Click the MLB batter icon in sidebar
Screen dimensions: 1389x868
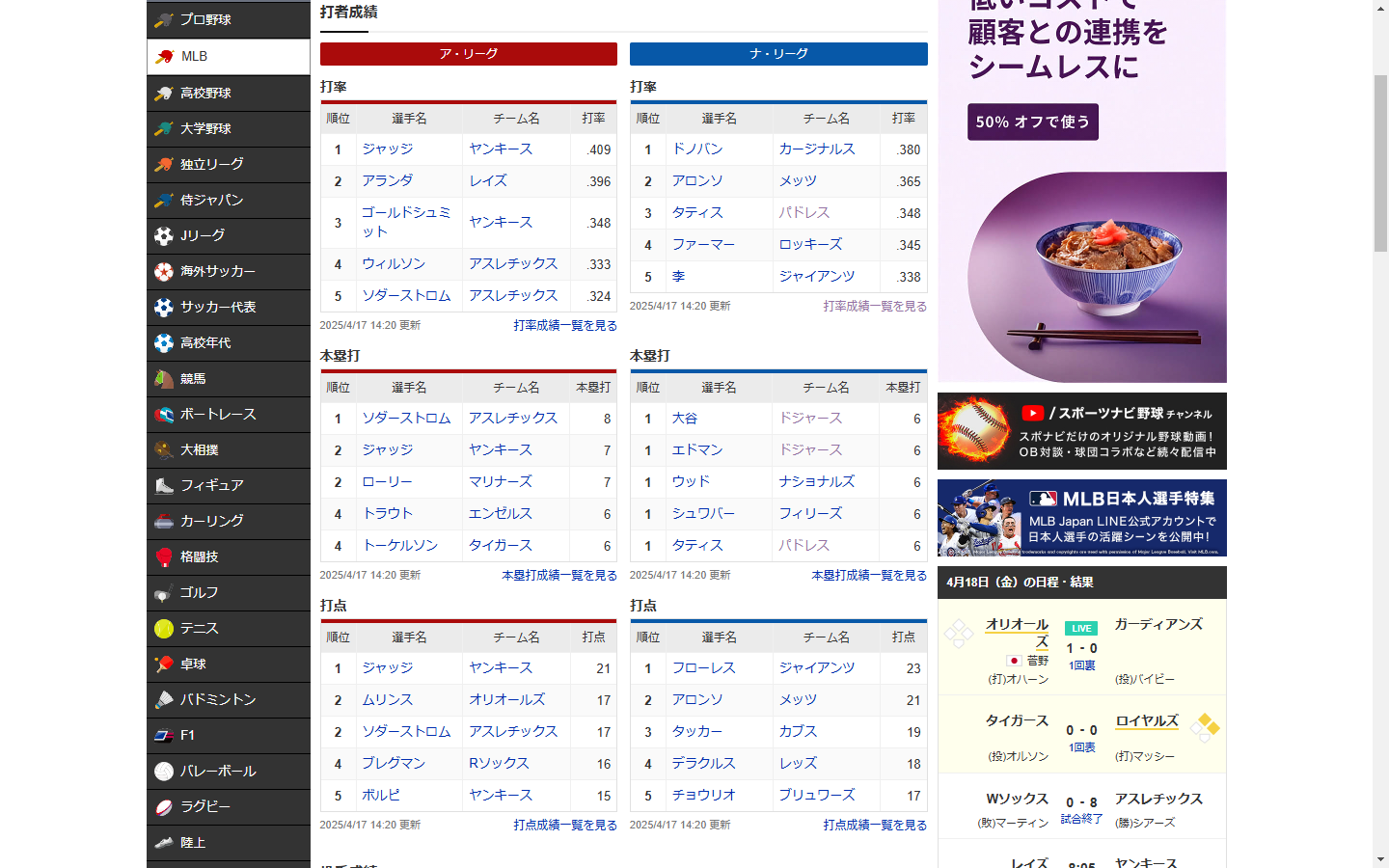tap(164, 56)
